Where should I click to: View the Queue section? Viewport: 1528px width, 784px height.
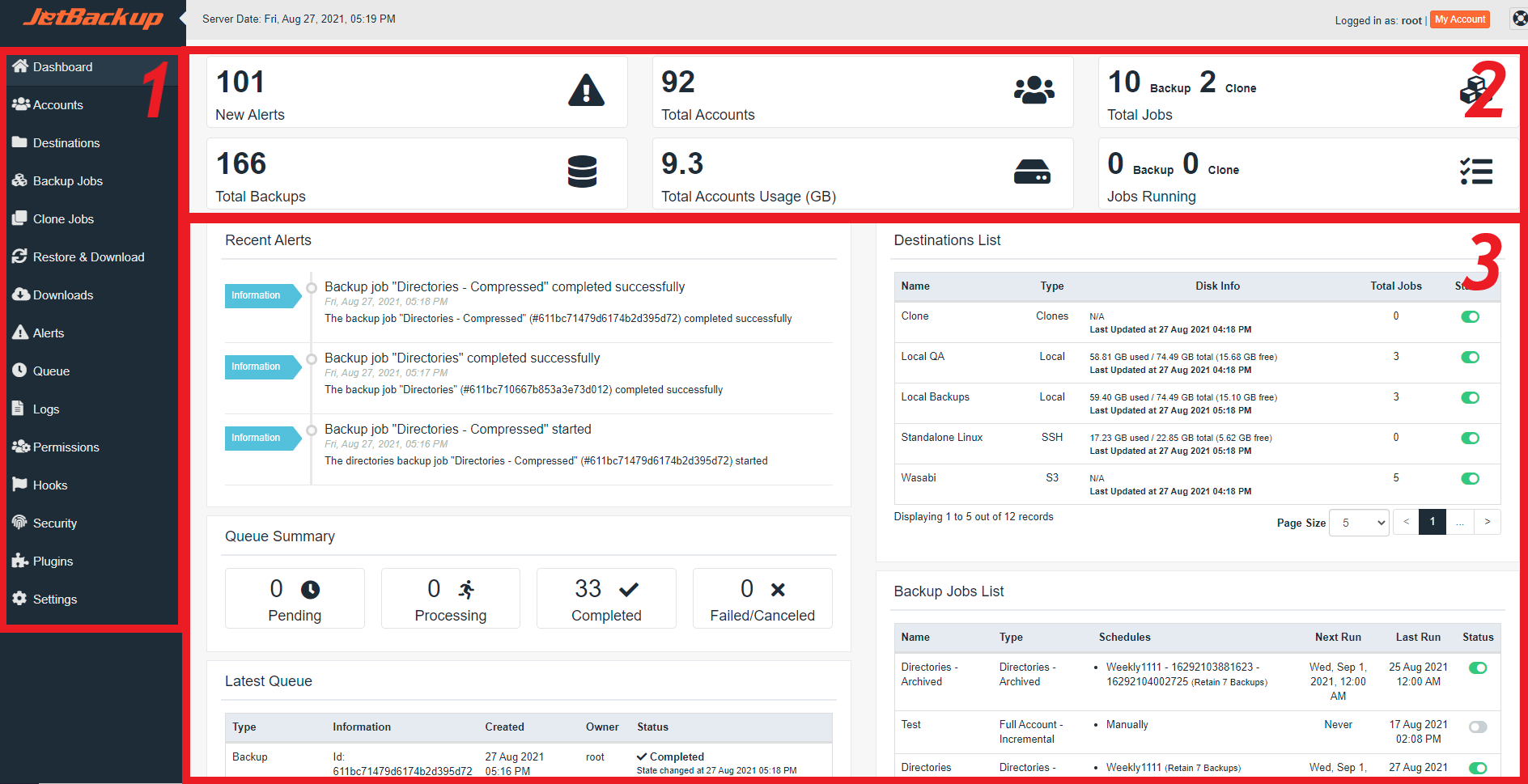point(50,371)
